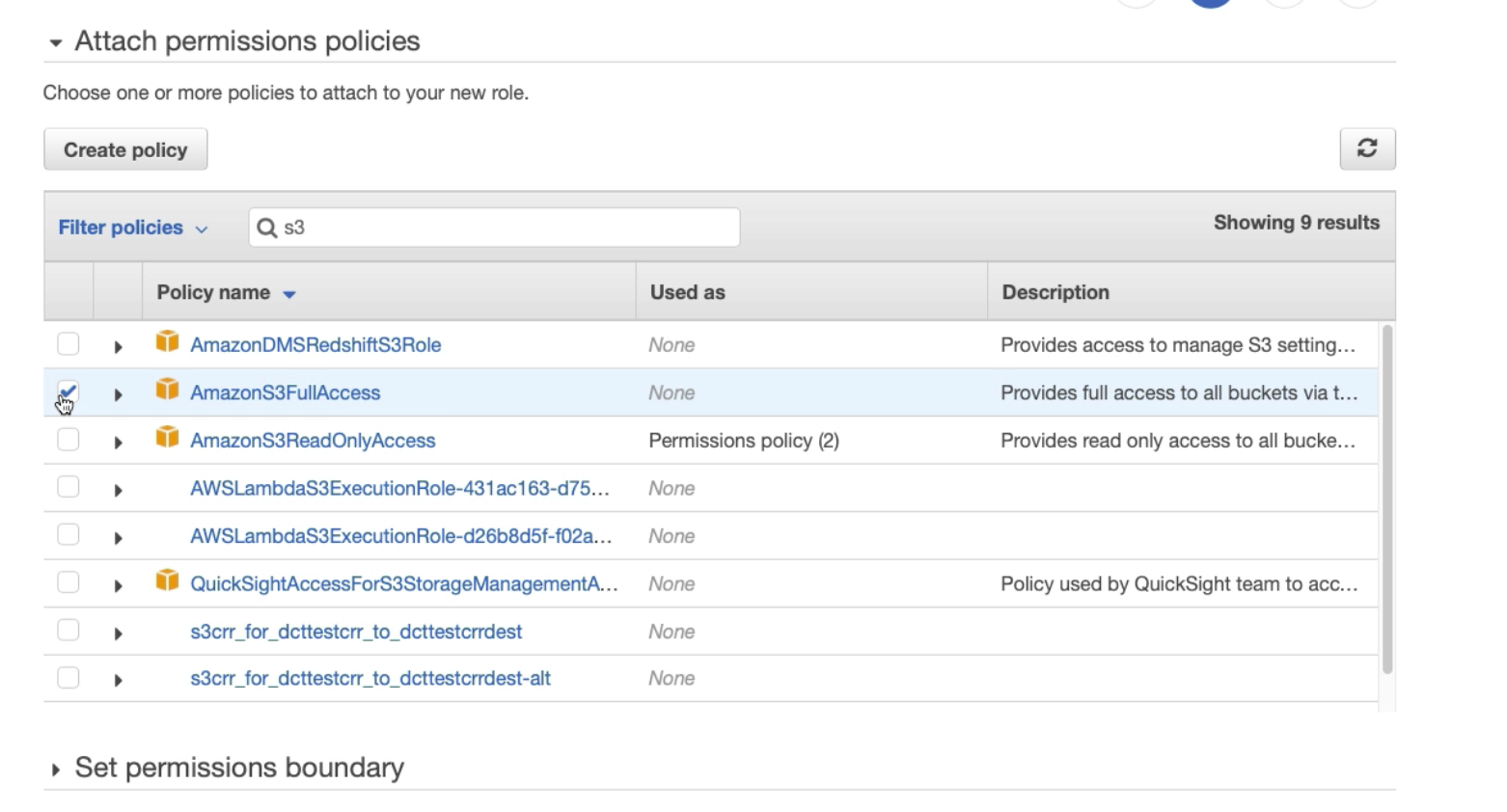Tick checkbox for s3crr_for_dcttestcrr_to_dcttestcrrdest-alt
Image resolution: width=1507 pixels, height=812 pixels.
(x=68, y=678)
